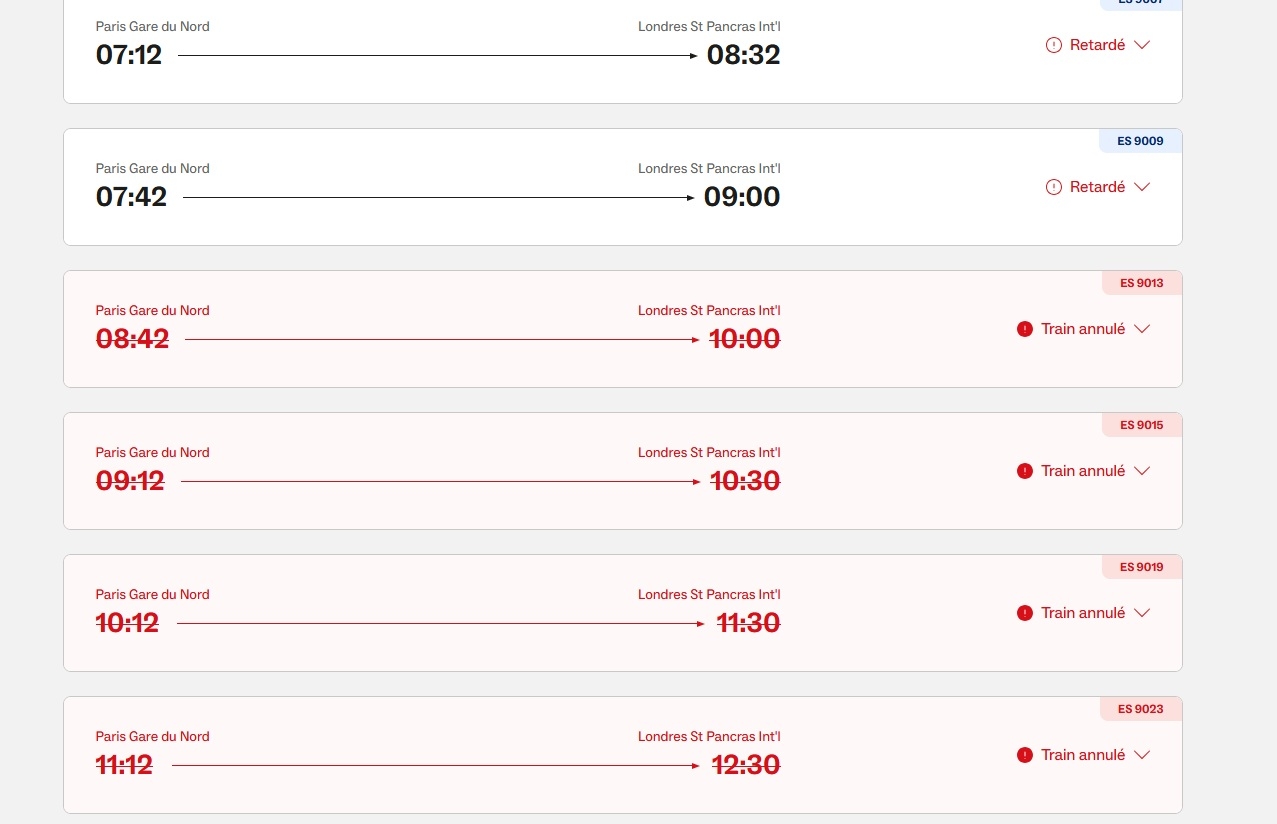
Task: Click the Train annulé label for the 08:42 train
Action: click(1083, 329)
